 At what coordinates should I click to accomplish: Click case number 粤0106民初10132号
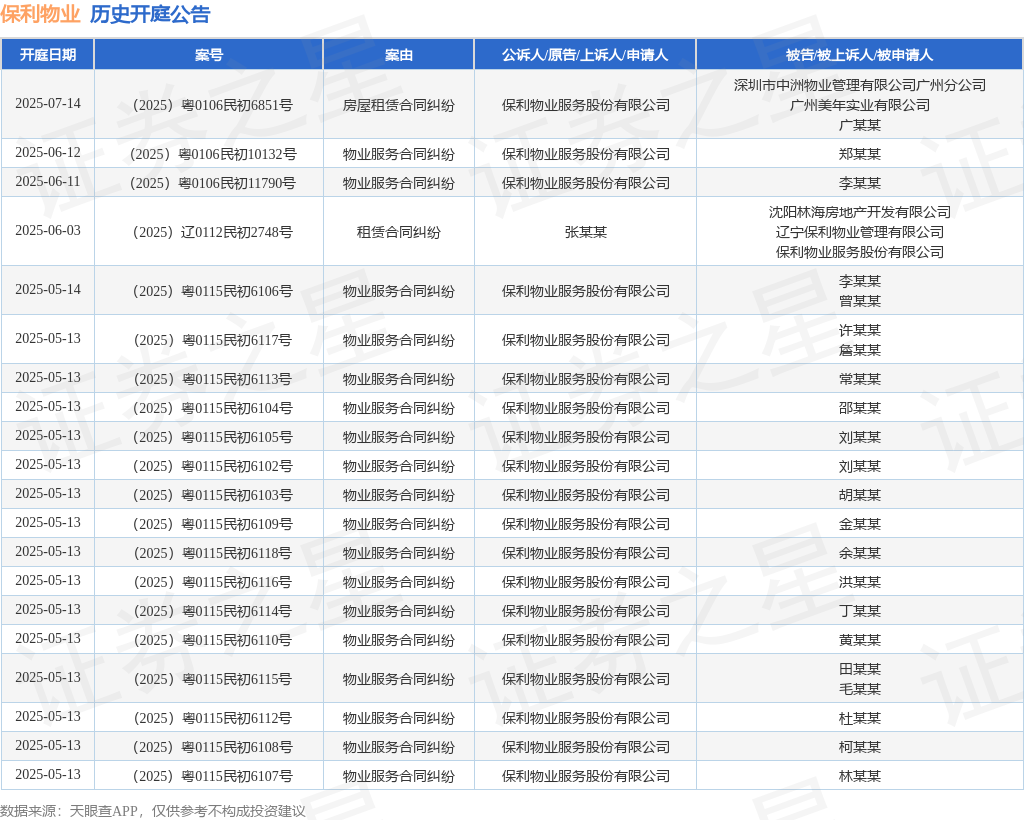213,154
